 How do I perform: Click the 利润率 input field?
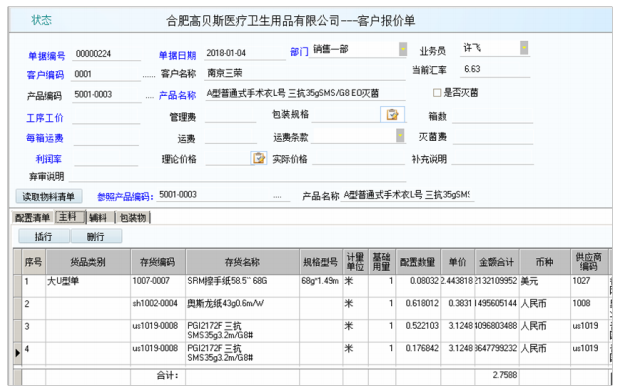pos(106,158)
